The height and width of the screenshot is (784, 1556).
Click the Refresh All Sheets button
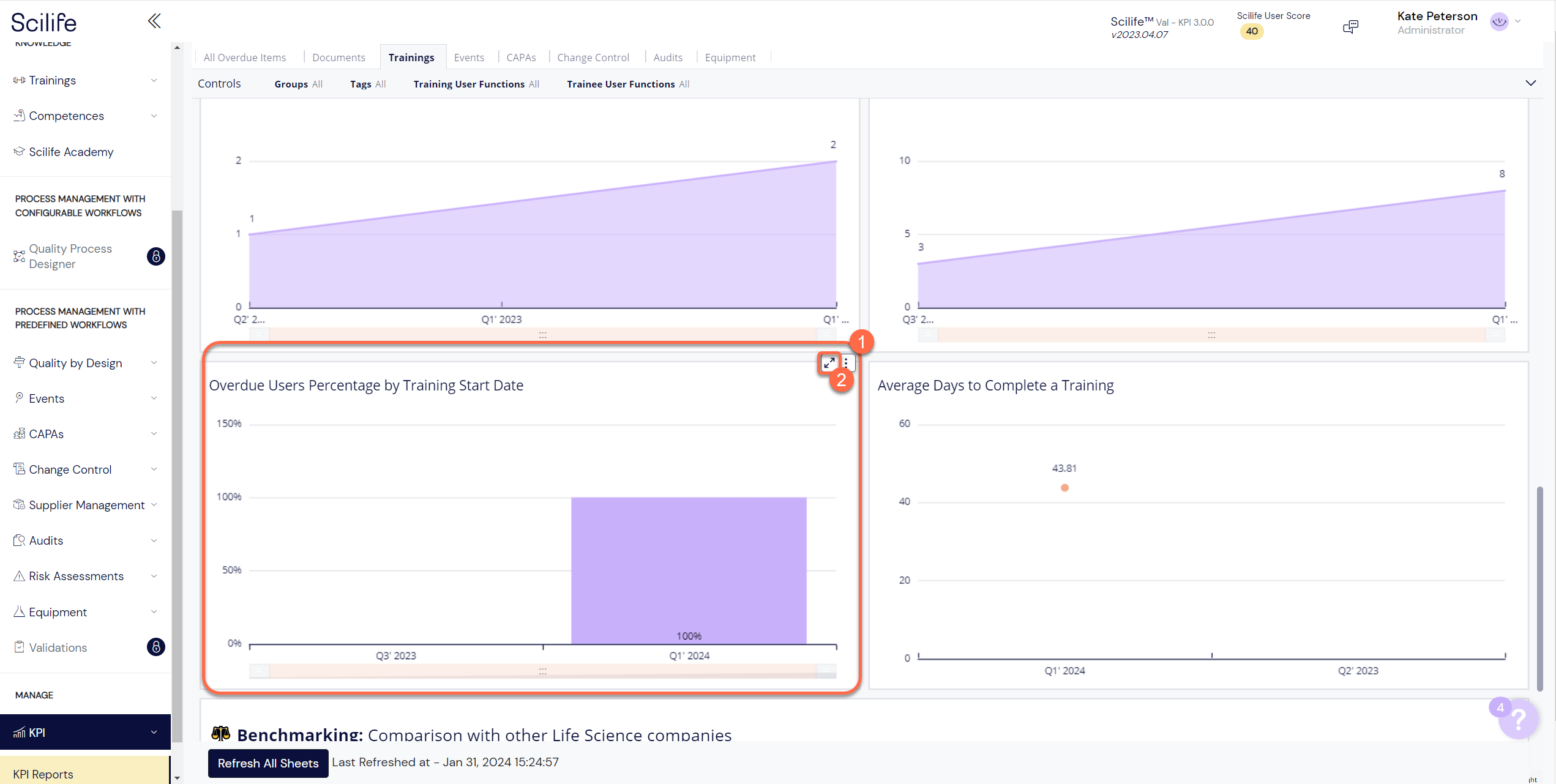pos(267,763)
